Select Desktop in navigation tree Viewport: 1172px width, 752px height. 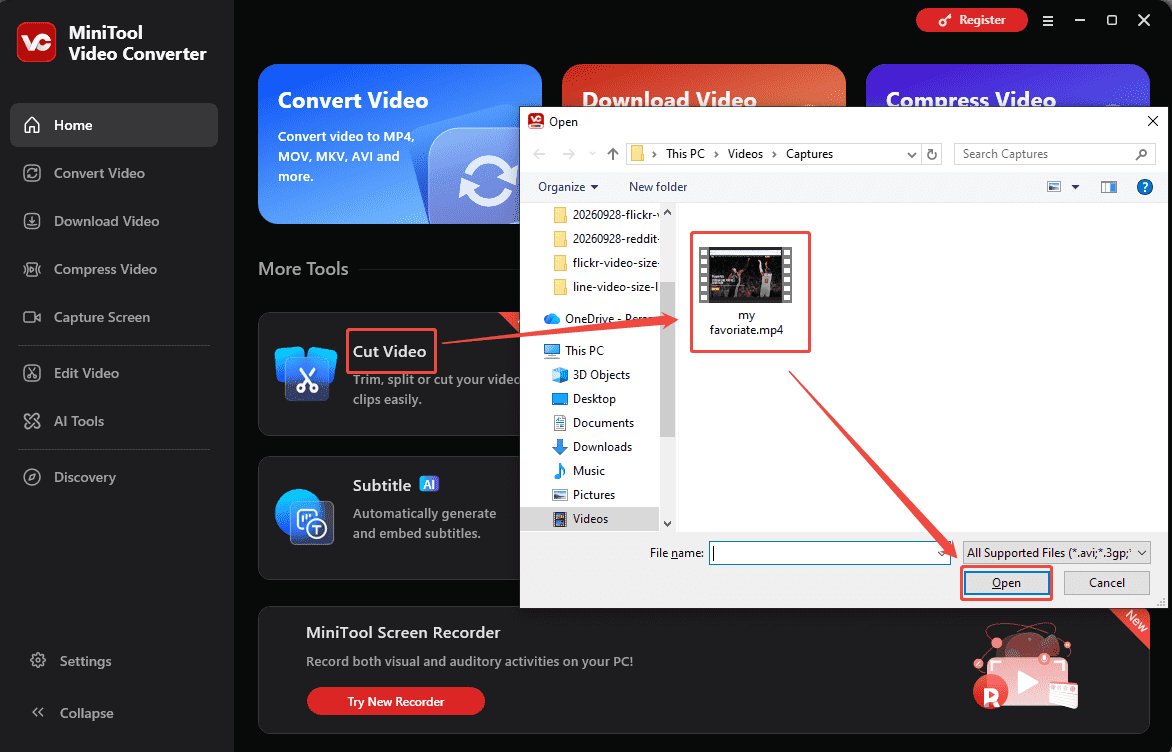tap(584, 398)
